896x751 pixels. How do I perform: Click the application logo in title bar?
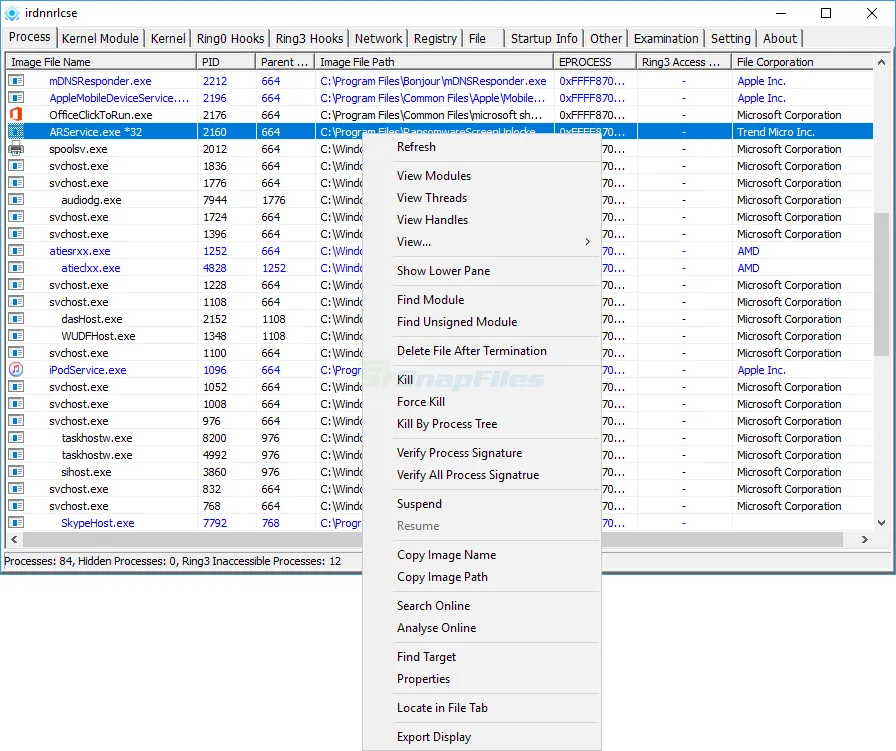coord(12,13)
